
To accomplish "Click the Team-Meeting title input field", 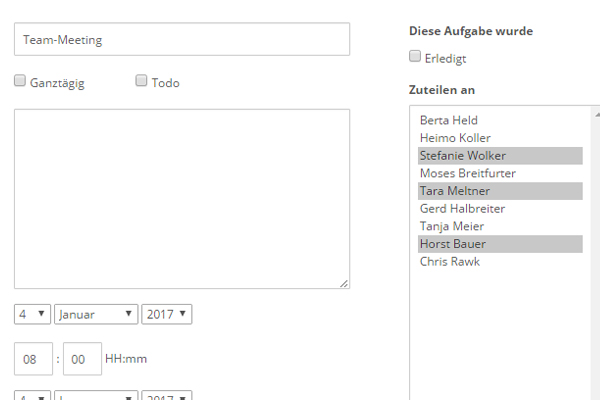I will click(x=182, y=39).
